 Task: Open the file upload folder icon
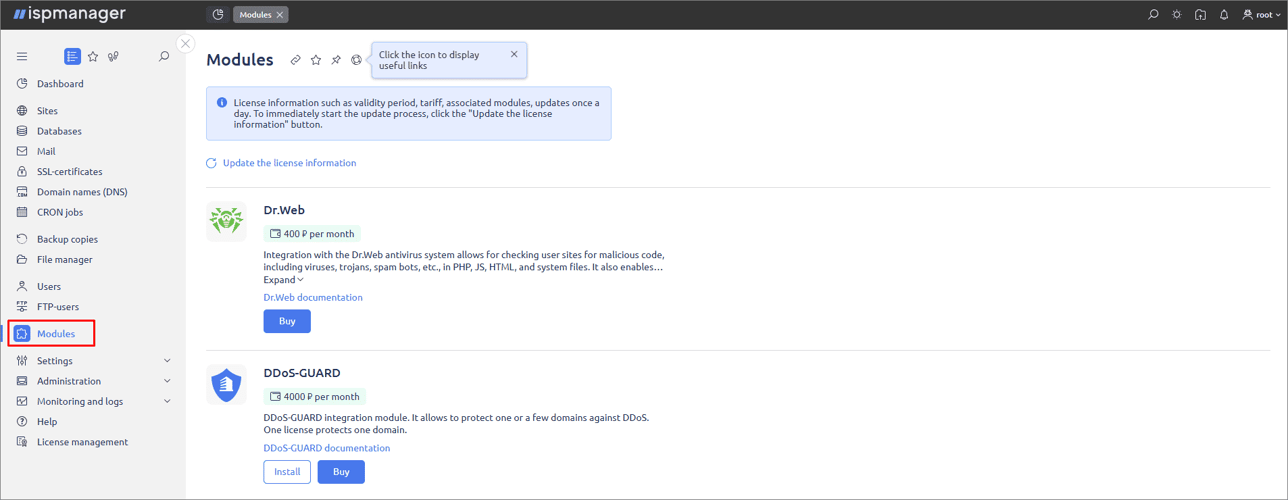(1200, 15)
